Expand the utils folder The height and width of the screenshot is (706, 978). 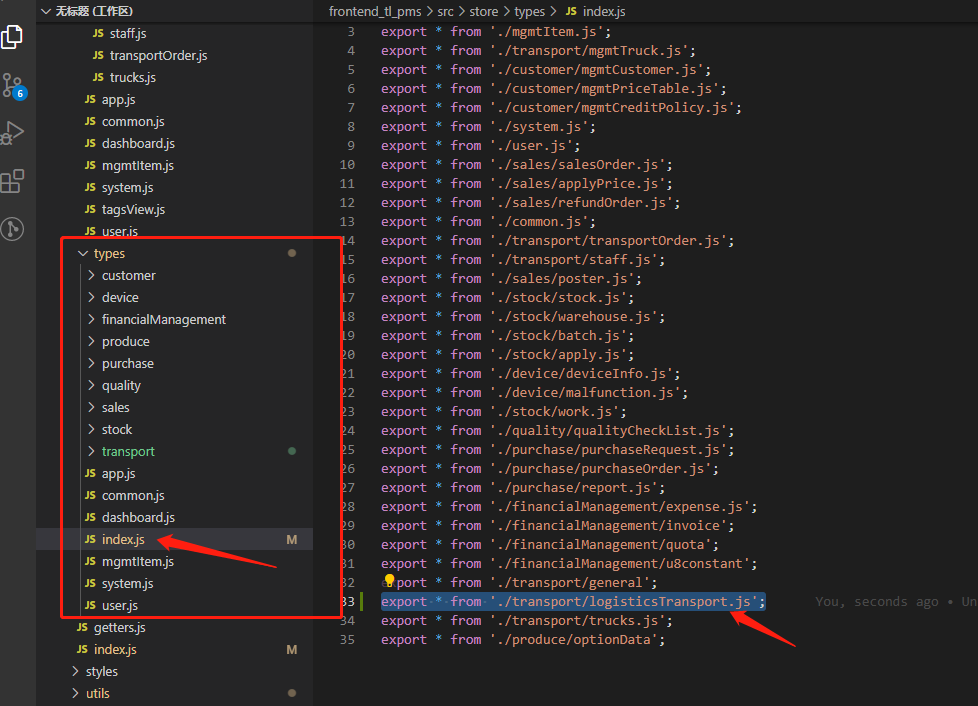tap(76, 694)
